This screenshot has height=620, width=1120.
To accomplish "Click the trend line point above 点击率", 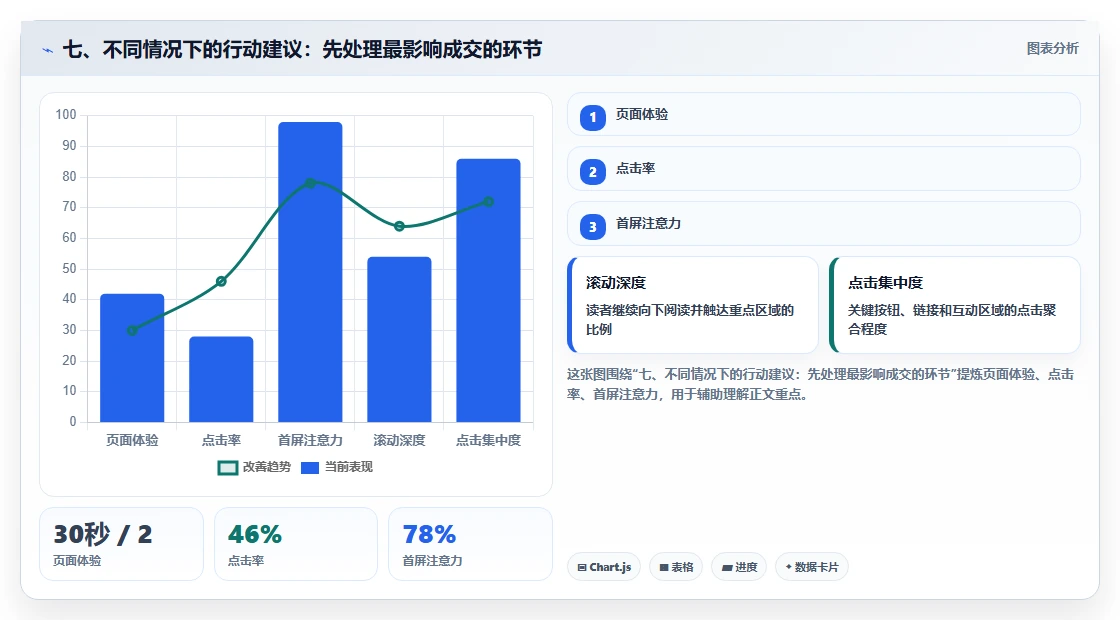I will coord(221,281).
